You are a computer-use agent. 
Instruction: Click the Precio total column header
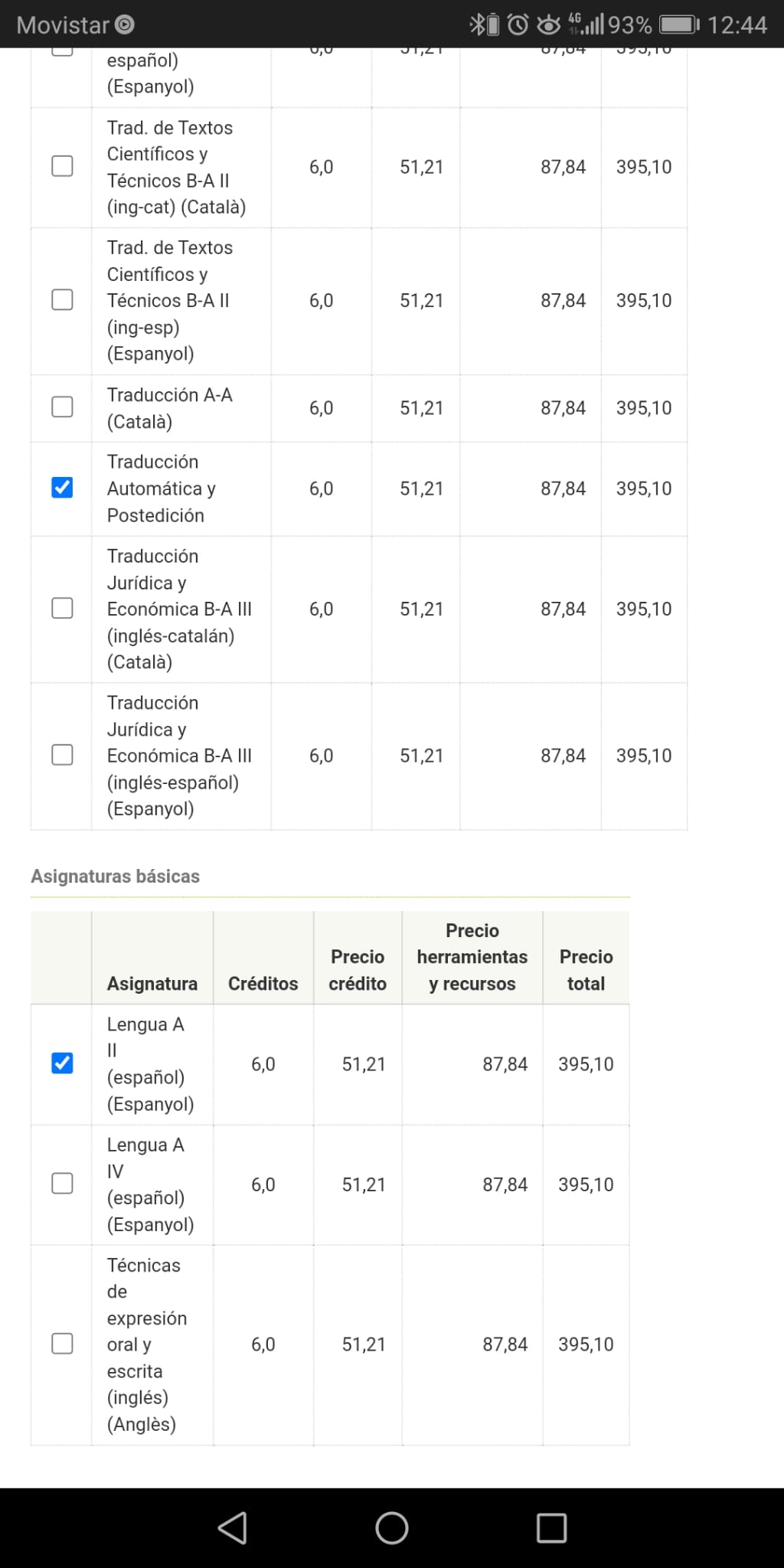tap(586, 970)
